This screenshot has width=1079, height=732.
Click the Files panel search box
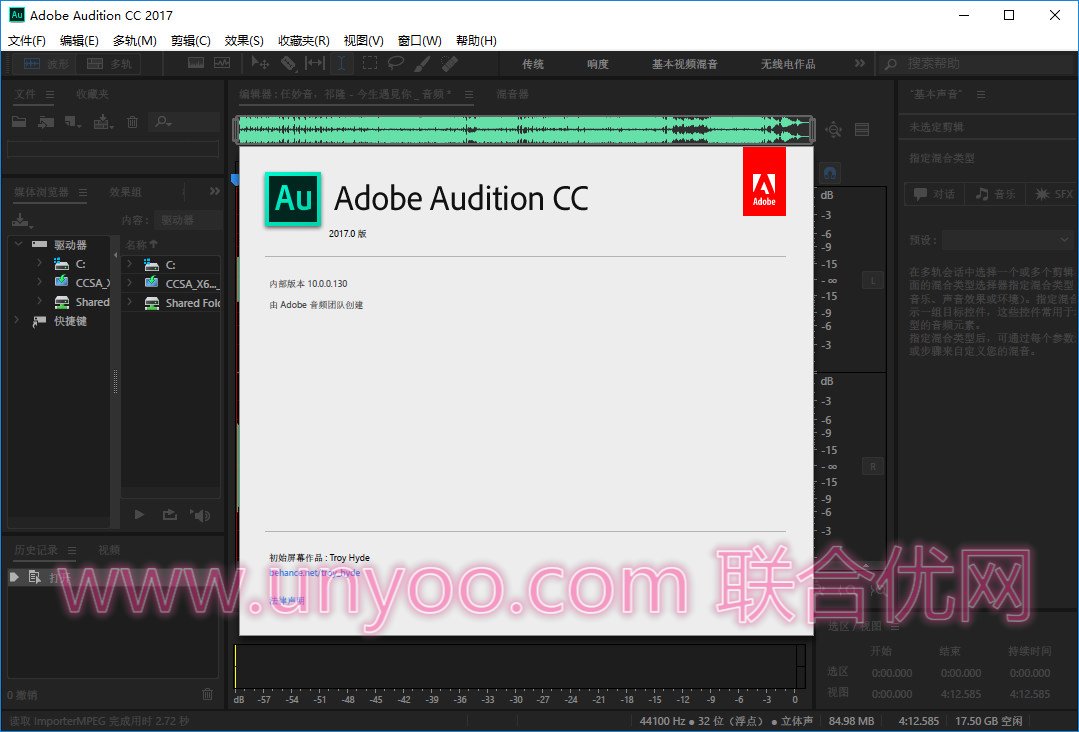[x=186, y=122]
